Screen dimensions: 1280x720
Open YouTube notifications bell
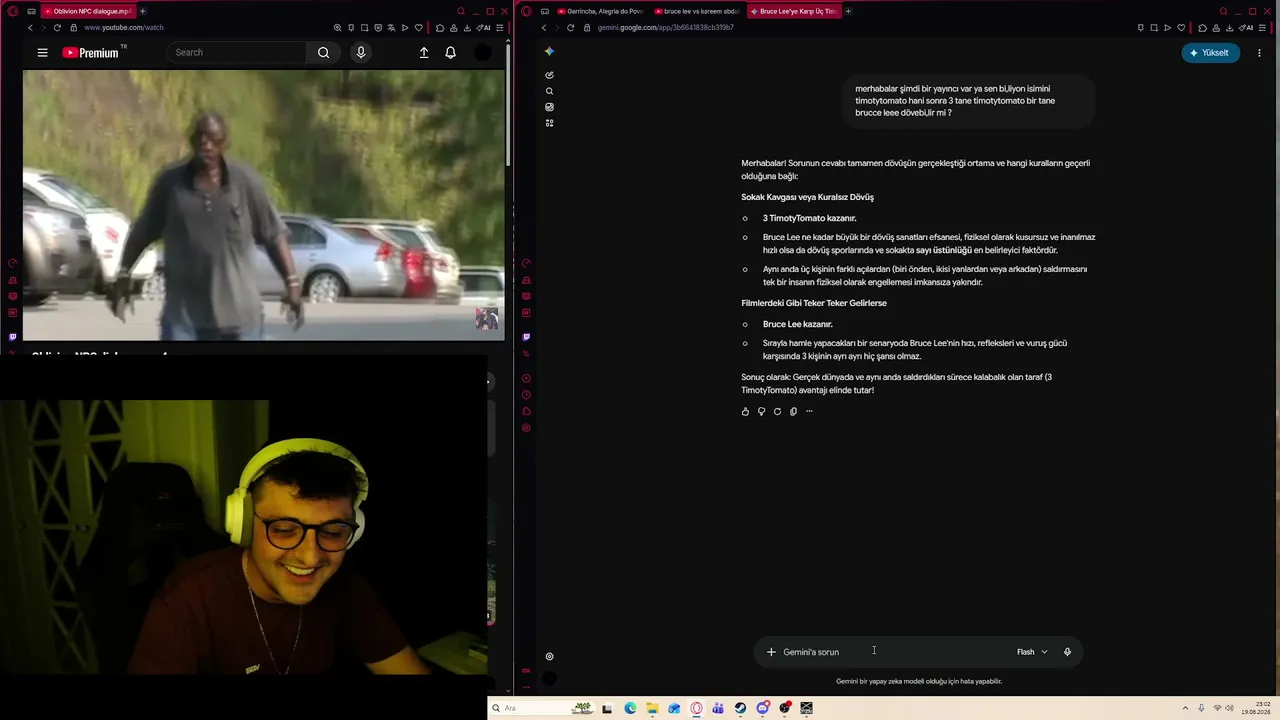click(x=451, y=53)
